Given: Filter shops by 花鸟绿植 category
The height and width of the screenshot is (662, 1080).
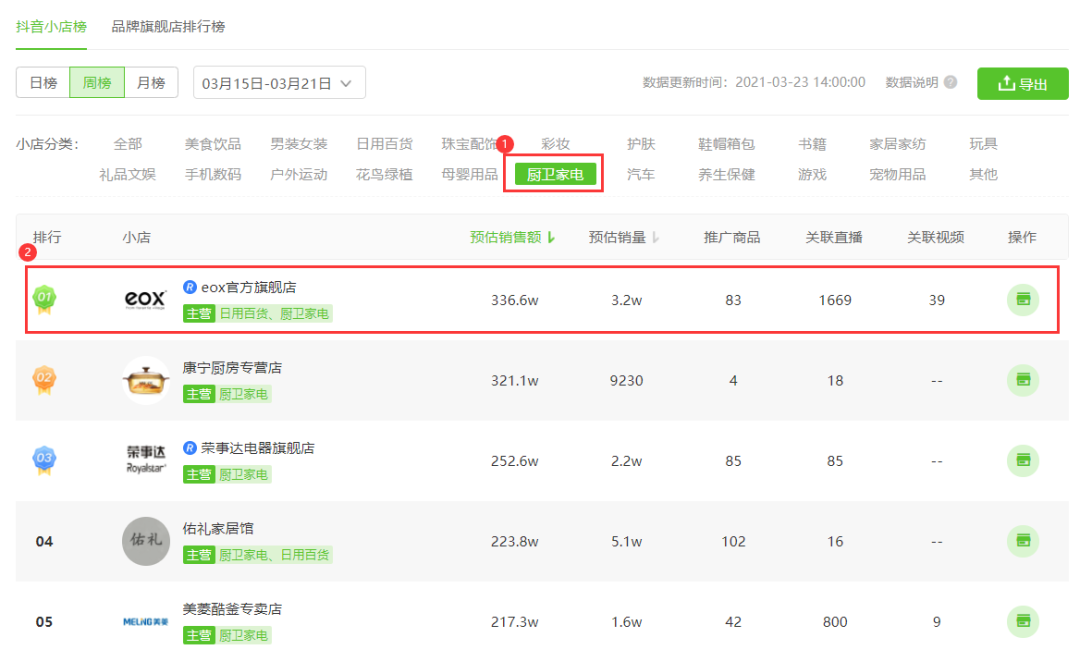Looking at the screenshot, I should pyautogui.click(x=384, y=174).
